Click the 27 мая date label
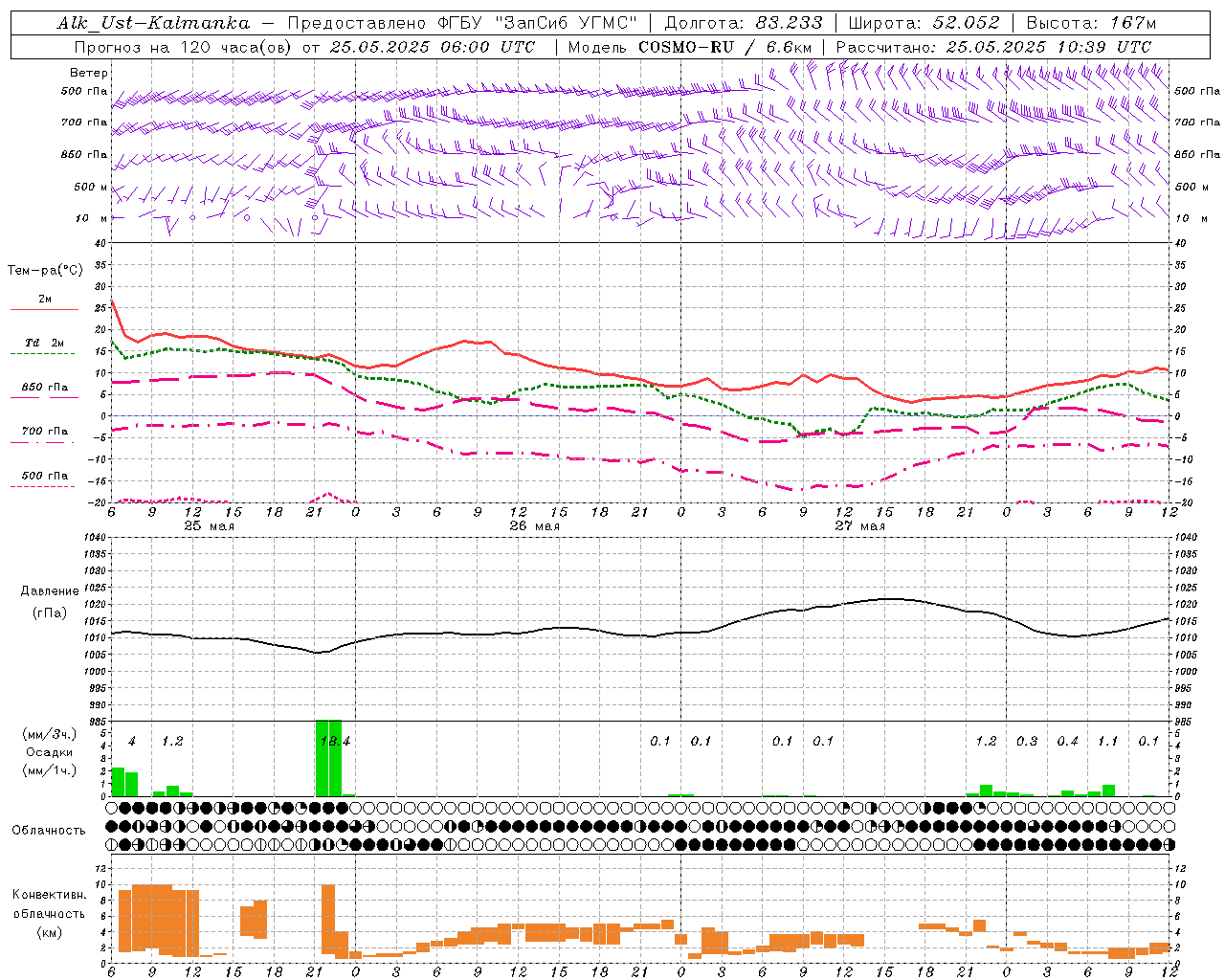Image resolution: width=1225 pixels, height=980 pixels. coord(859,526)
